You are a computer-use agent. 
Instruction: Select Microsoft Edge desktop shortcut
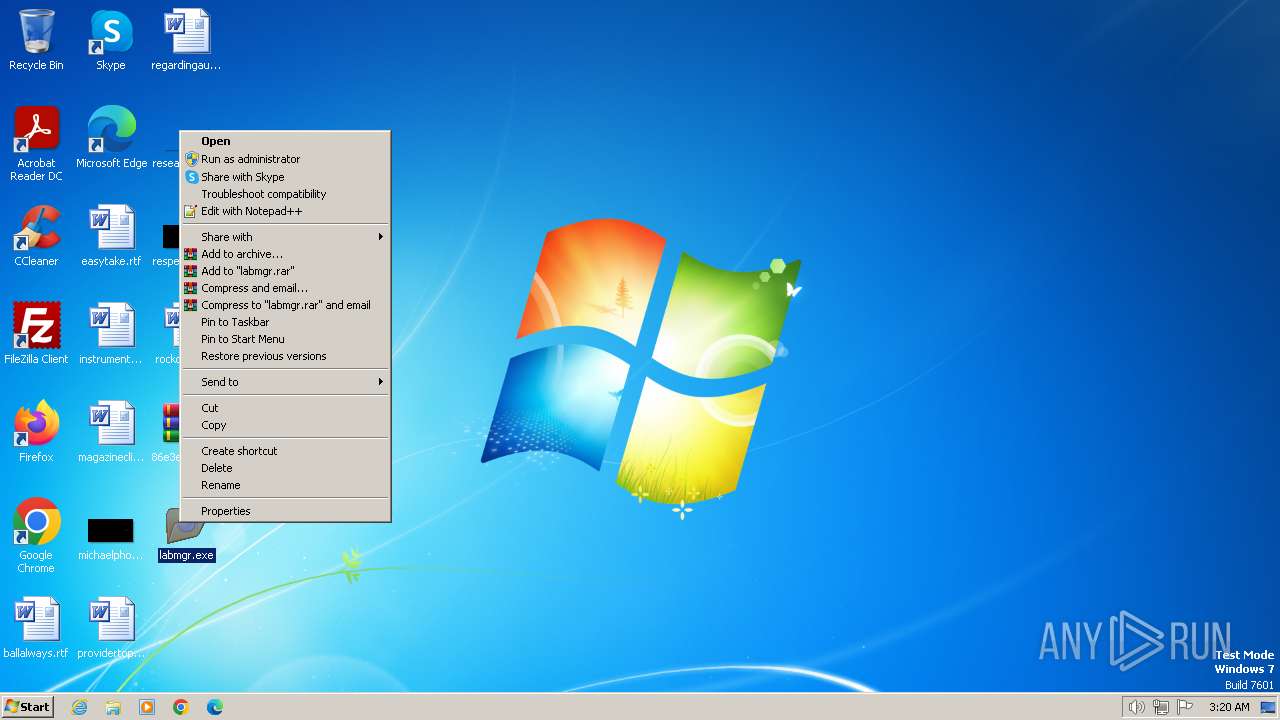(111, 138)
